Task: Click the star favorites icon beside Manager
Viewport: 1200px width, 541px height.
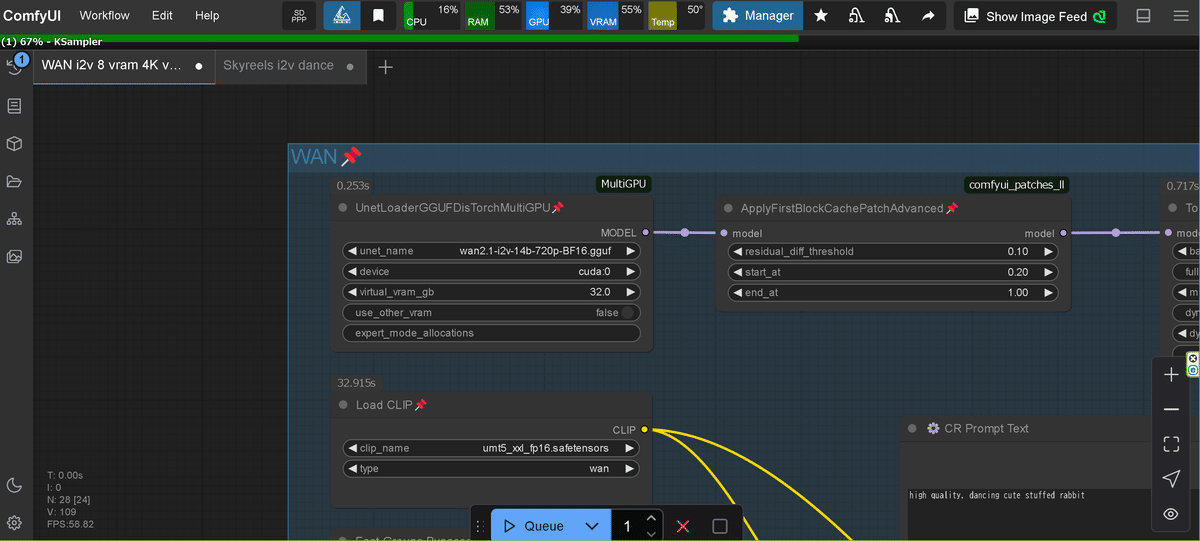Action: tap(821, 16)
